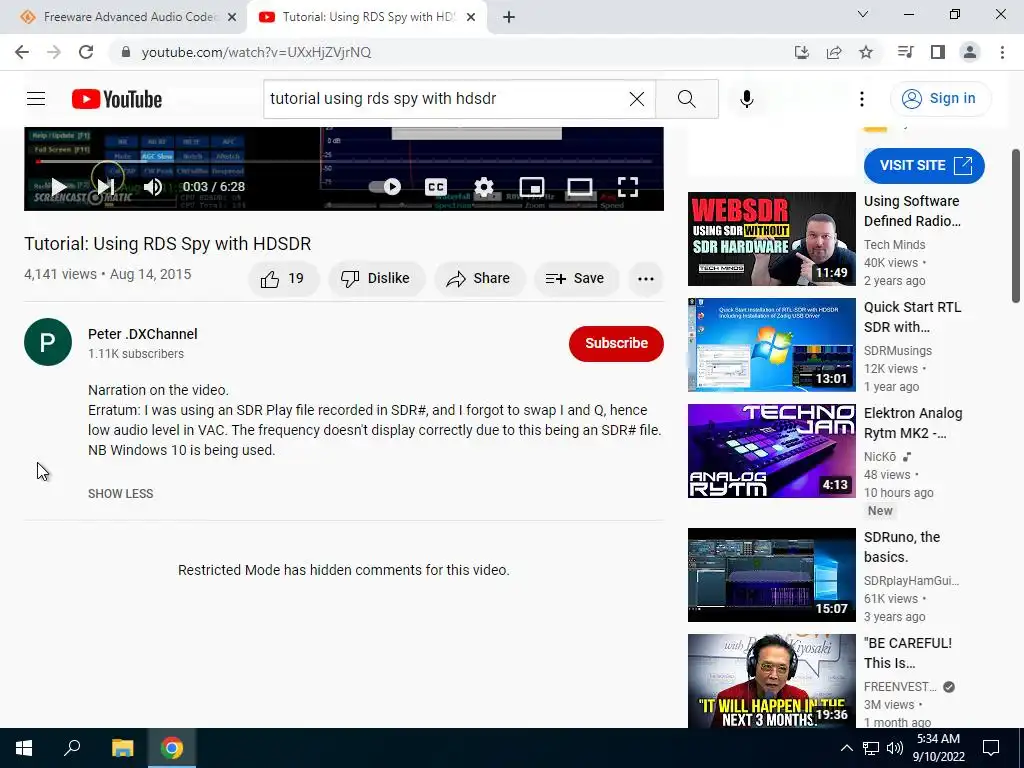Open Elektron Analog Rytm MK2 title
The height and width of the screenshot is (768, 1024).
pos(913,423)
